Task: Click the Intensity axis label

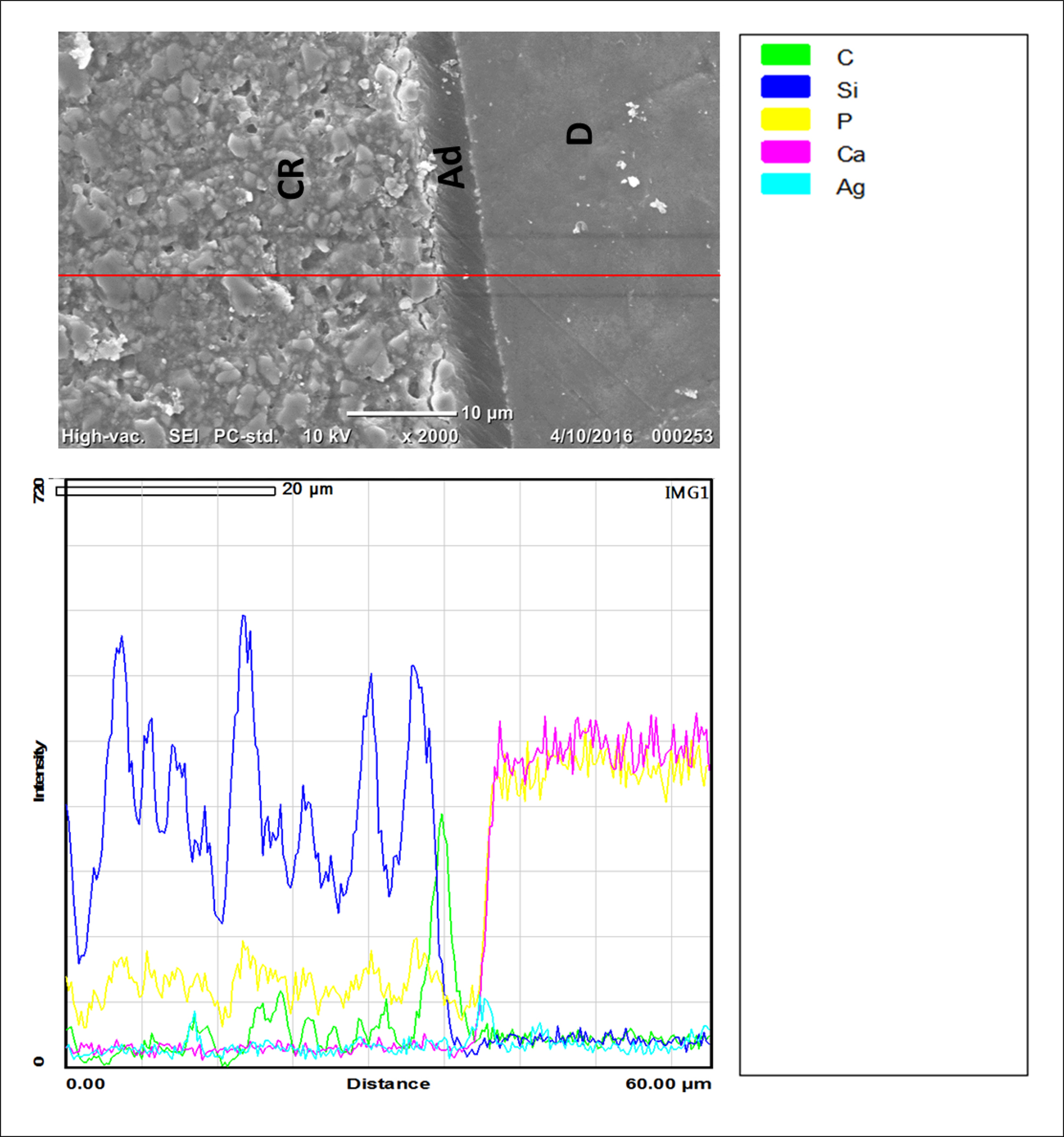Action: pos(39,771)
